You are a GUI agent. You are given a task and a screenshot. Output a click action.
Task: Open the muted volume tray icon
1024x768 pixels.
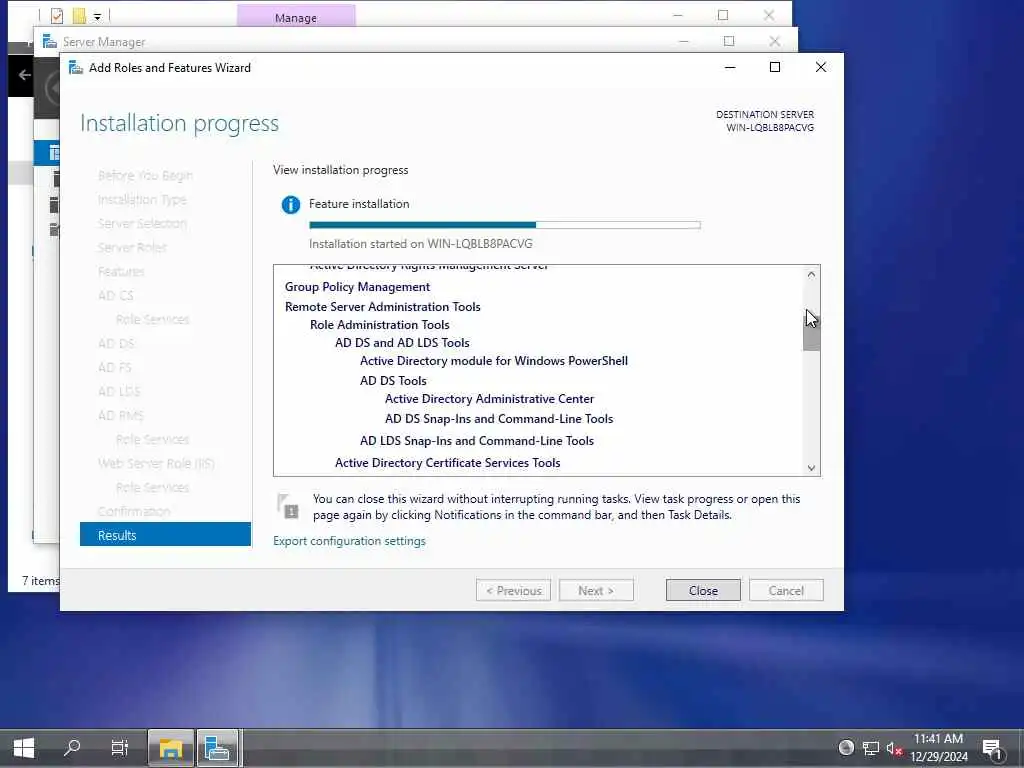pos(894,748)
